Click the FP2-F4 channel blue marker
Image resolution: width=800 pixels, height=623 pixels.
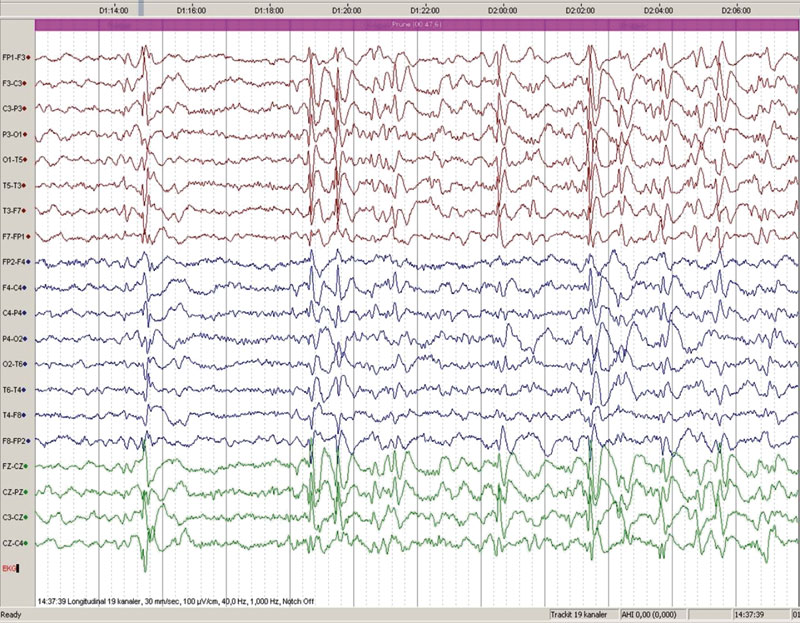pos(30,262)
